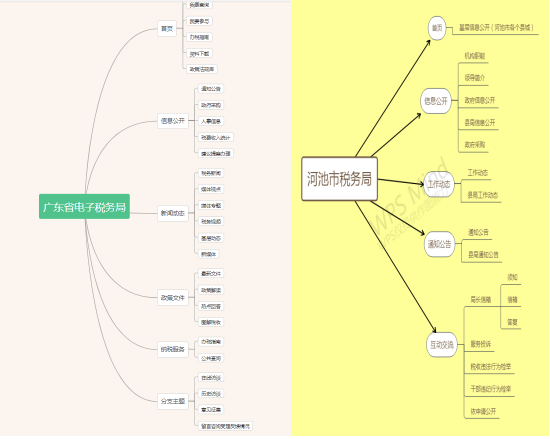Click 政策法规库 subtopic under 首页
This screenshot has height=439, width=550.
202,69
